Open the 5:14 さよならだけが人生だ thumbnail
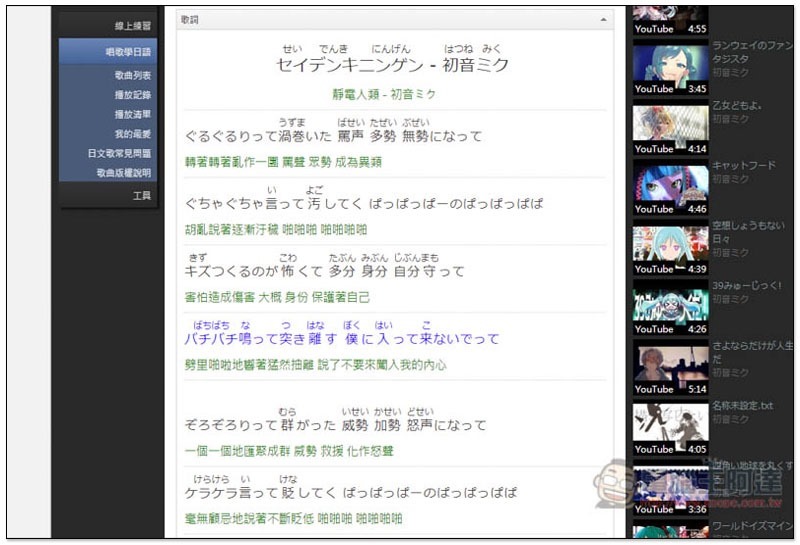Image resolution: width=800 pixels, height=545 pixels. (670, 366)
